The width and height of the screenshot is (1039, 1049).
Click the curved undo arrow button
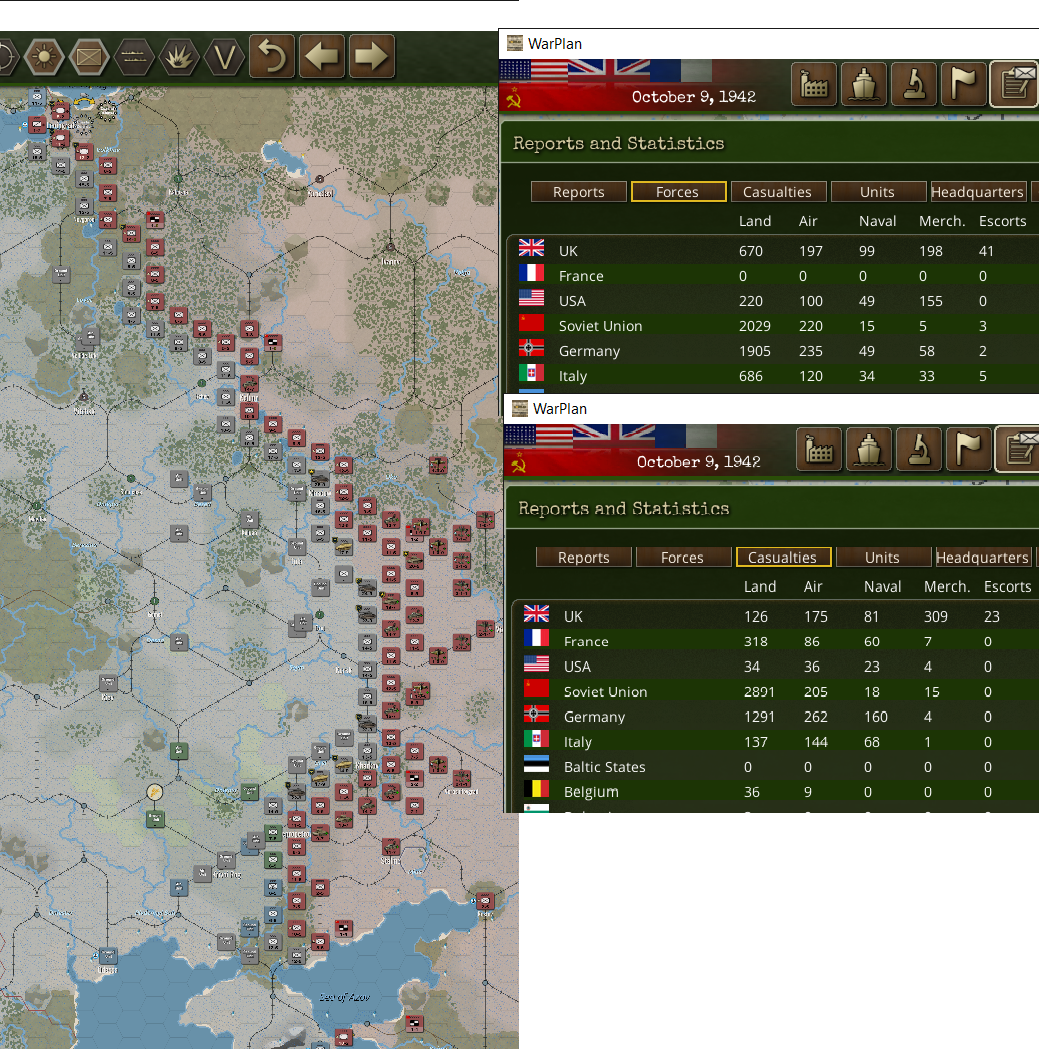(x=272, y=56)
